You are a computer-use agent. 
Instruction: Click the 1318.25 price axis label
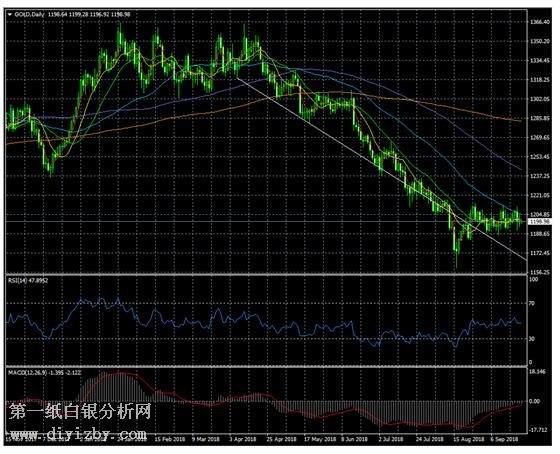(x=540, y=80)
